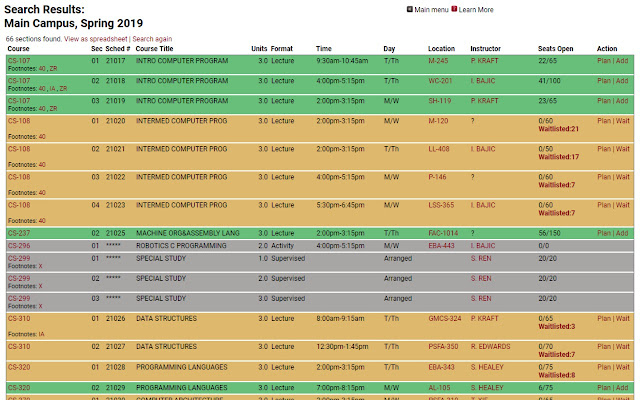The image size is (640, 400).
Task: Click the Main menu icon
Action: point(409,9)
